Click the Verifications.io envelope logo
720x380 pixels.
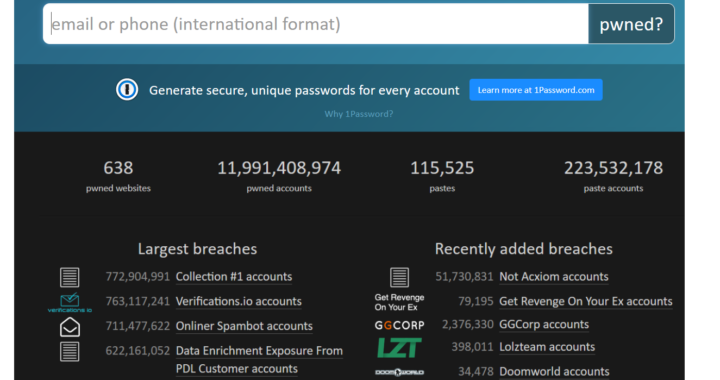tap(69, 303)
